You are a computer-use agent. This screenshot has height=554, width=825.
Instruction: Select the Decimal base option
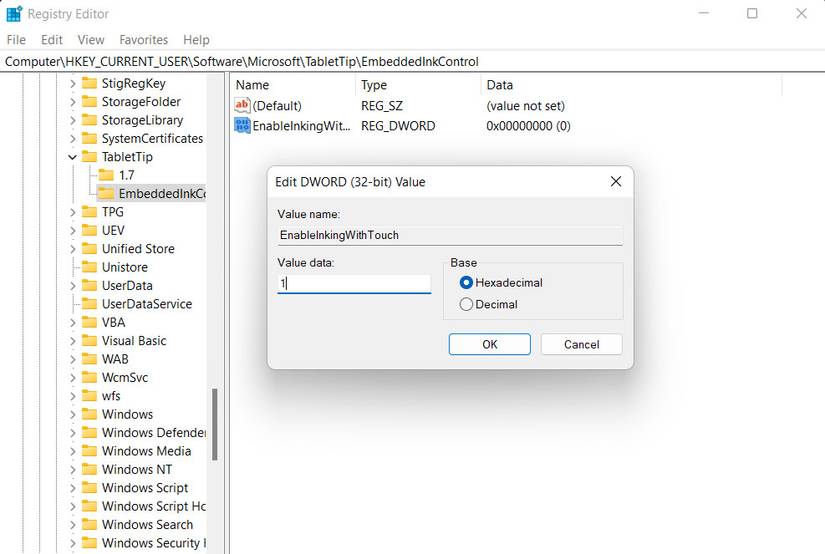click(466, 305)
